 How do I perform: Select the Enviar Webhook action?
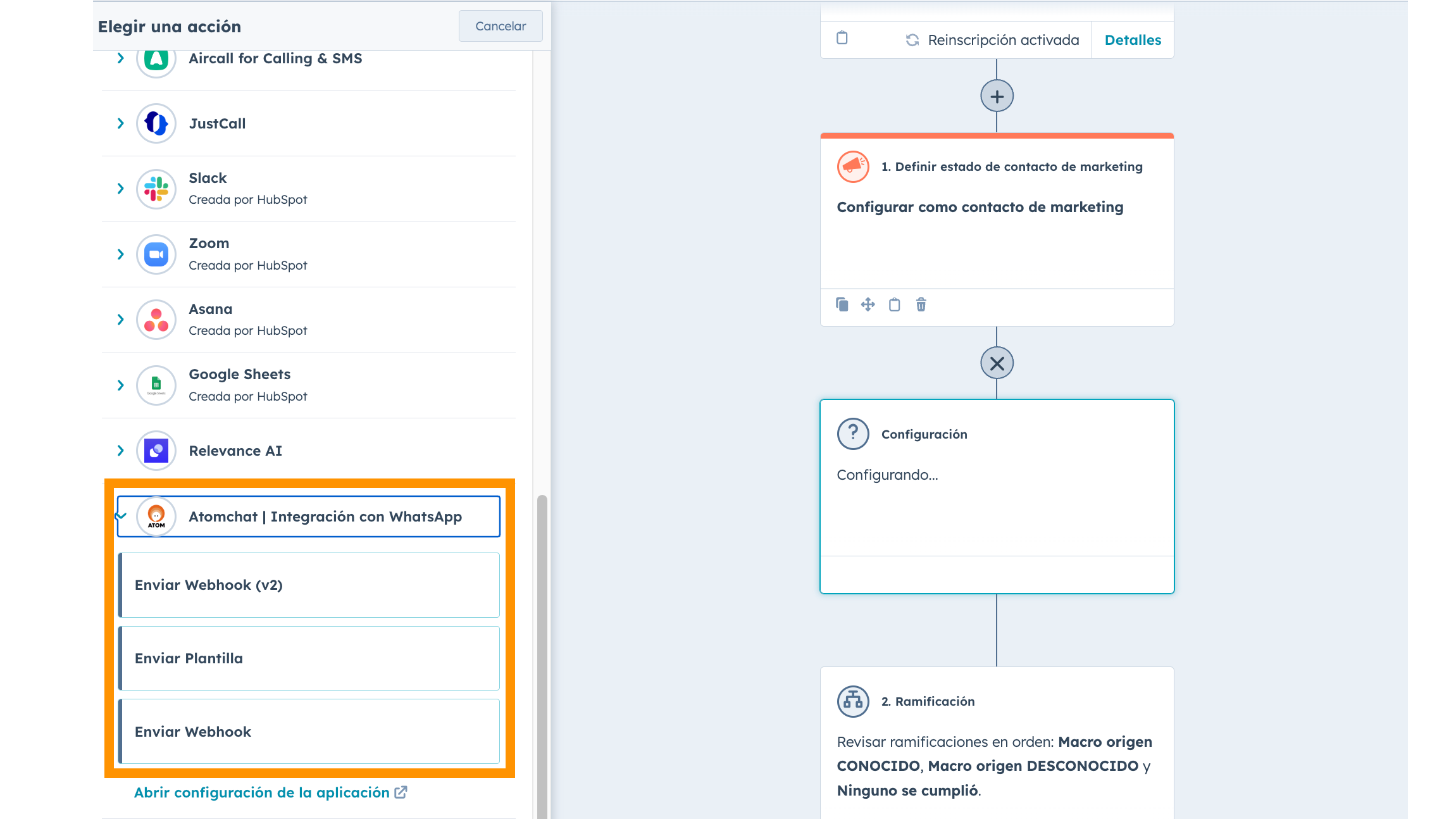[x=309, y=731]
